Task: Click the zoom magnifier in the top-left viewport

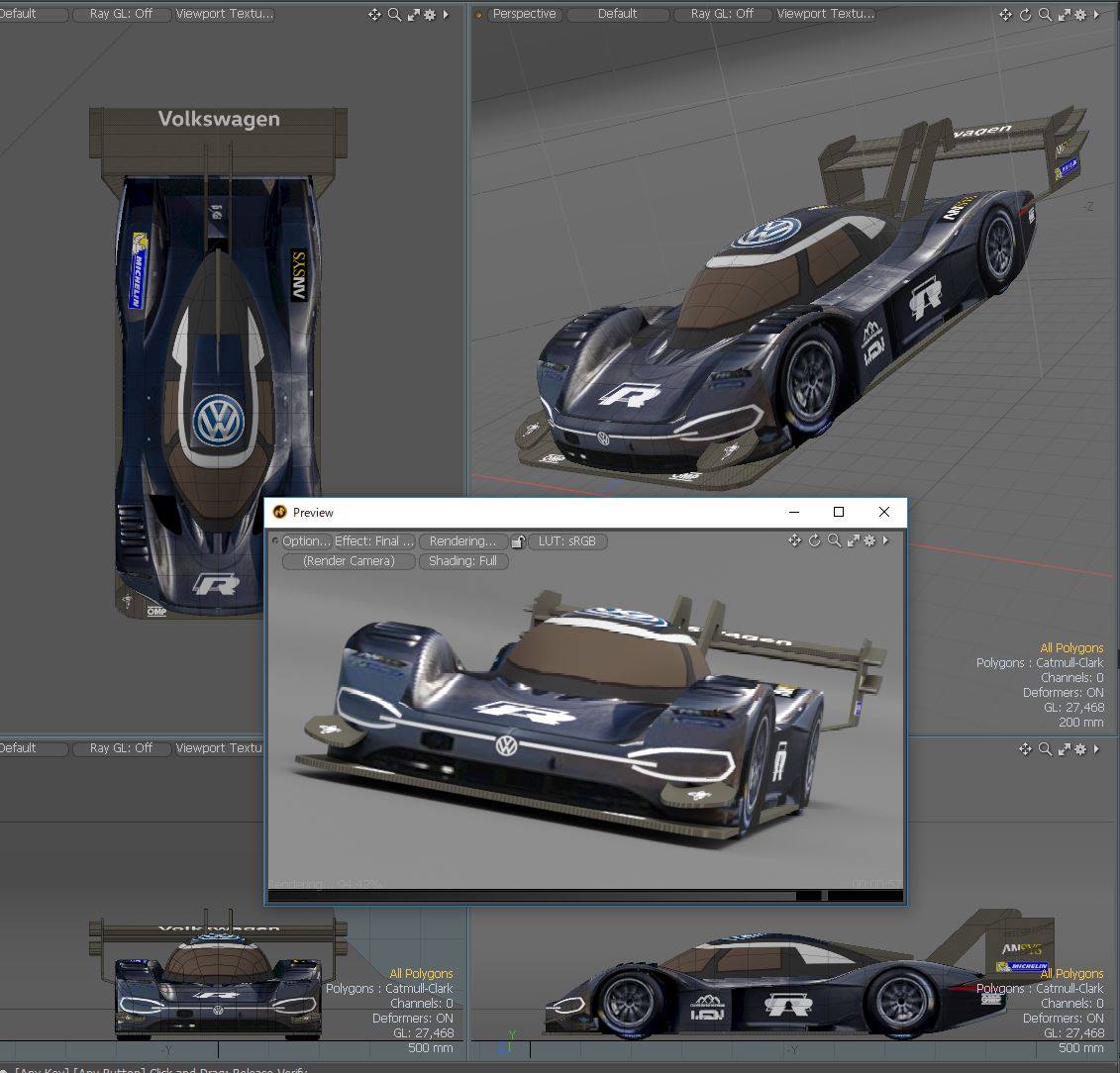Action: pos(394,14)
